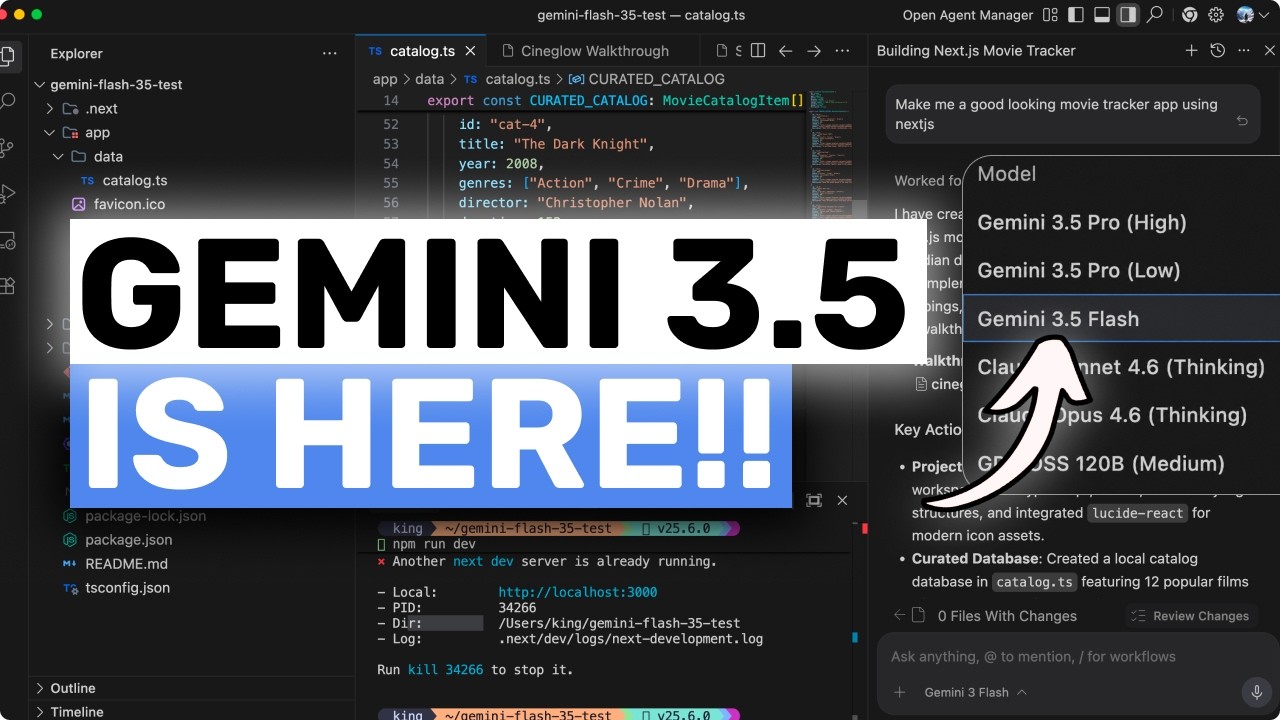1280x720 pixels.
Task: Open the http://localhost:3000 link in terminal
Action: (577, 592)
